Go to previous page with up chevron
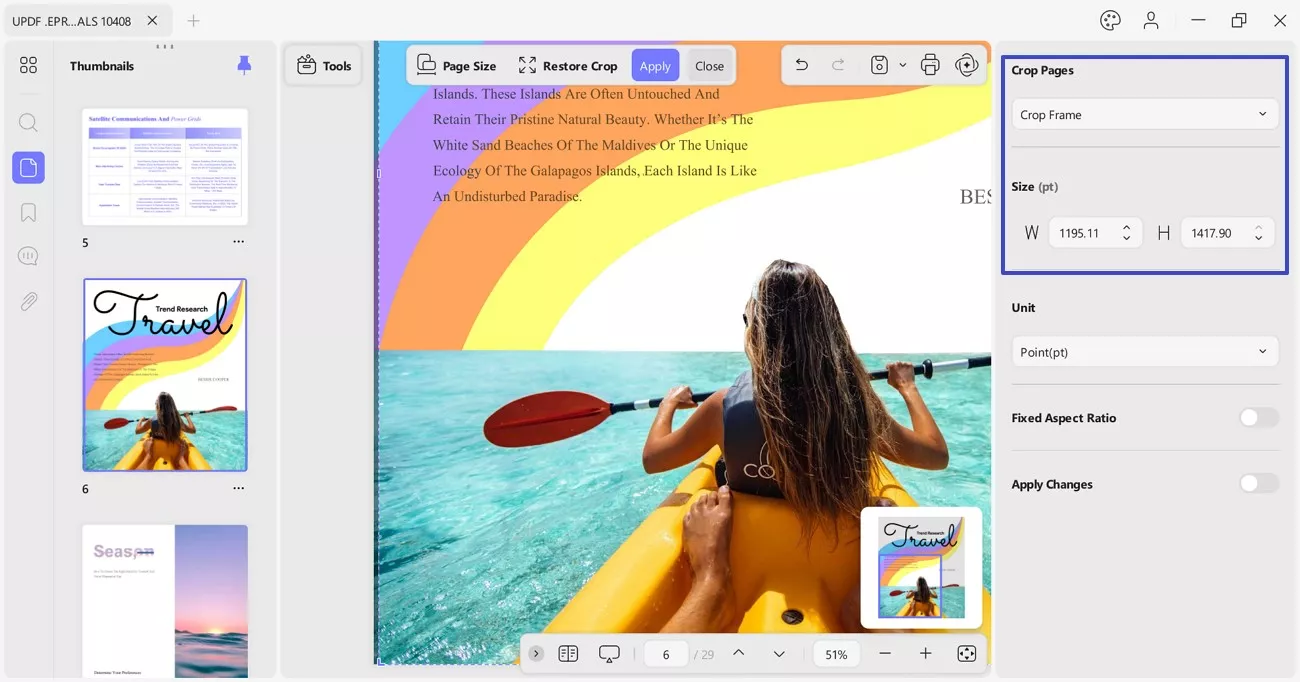Image resolution: width=1300 pixels, height=682 pixels. point(738,653)
